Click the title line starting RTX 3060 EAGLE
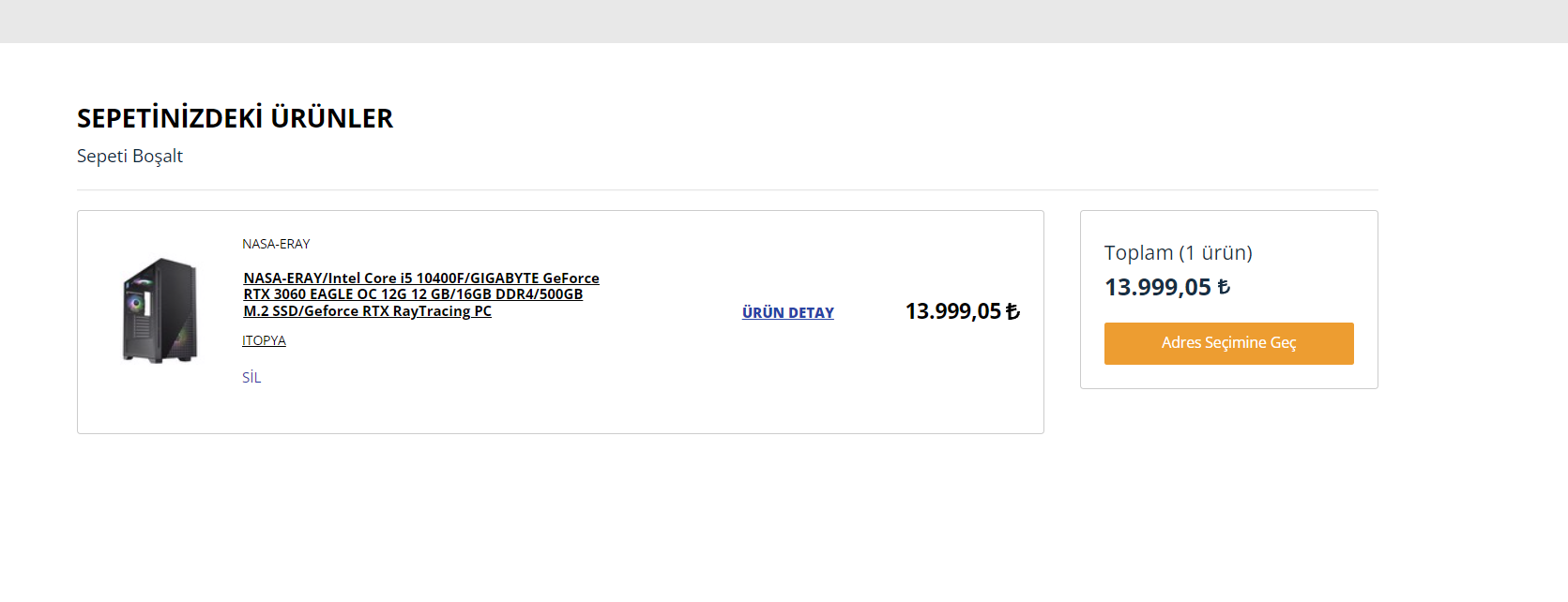1568x602 pixels. 413,294
